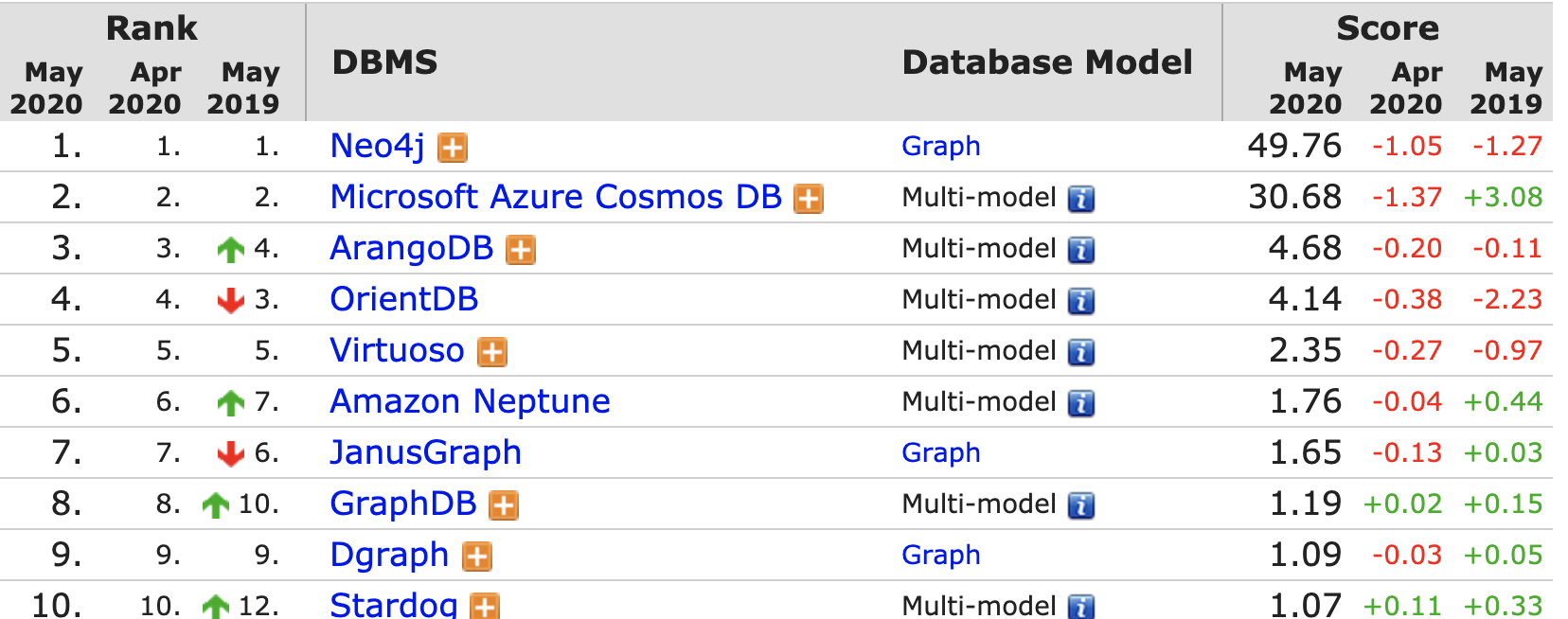Click the orange plus icon beside Stardog
Screen dimensions: 1568x619
486,606
